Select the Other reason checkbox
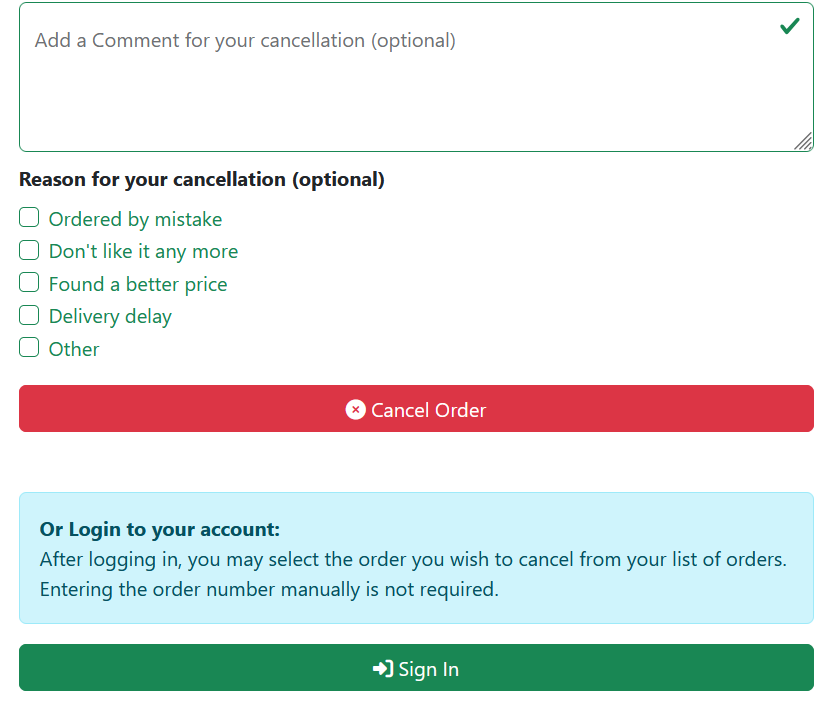 point(29,347)
